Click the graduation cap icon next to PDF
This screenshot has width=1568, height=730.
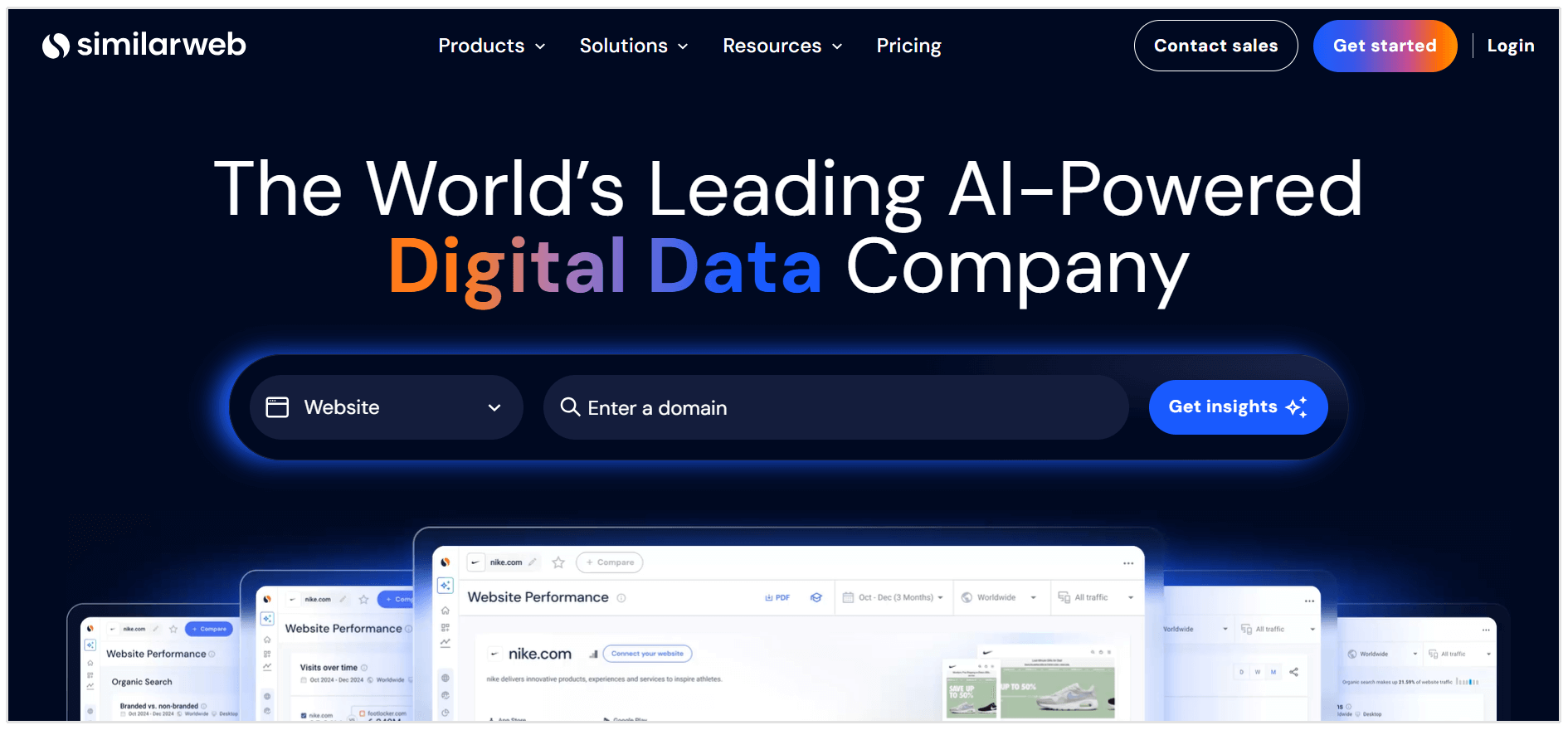(x=816, y=597)
